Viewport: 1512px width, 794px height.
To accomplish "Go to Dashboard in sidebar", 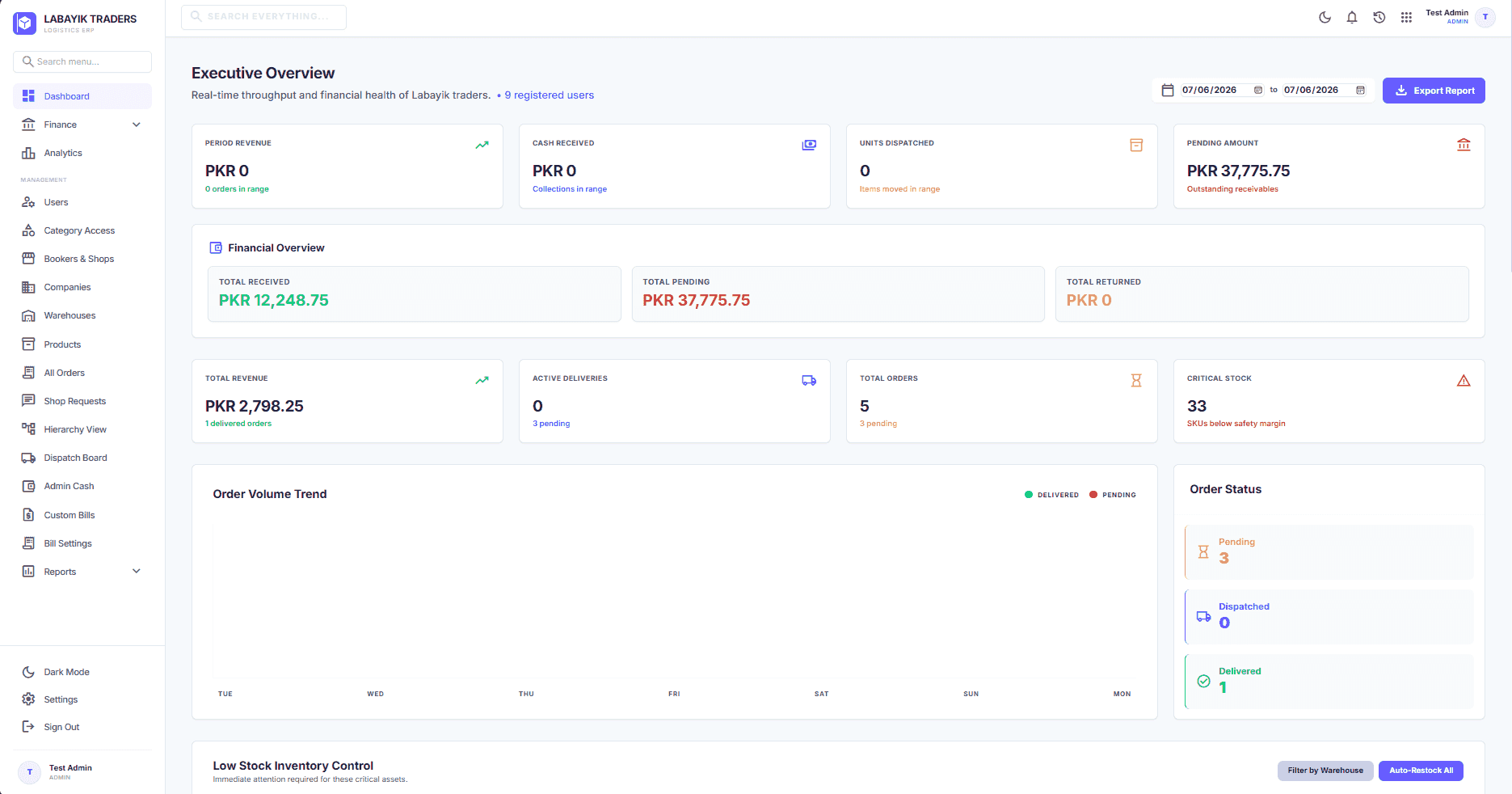I will (82, 96).
